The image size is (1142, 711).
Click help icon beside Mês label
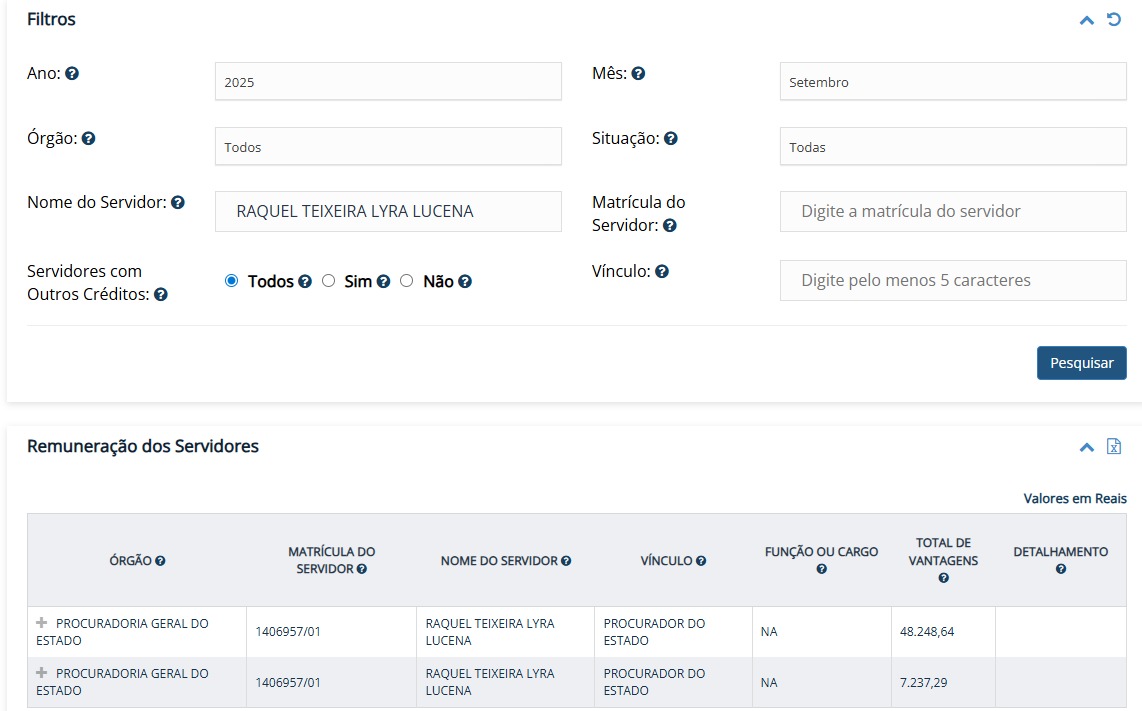tap(638, 74)
